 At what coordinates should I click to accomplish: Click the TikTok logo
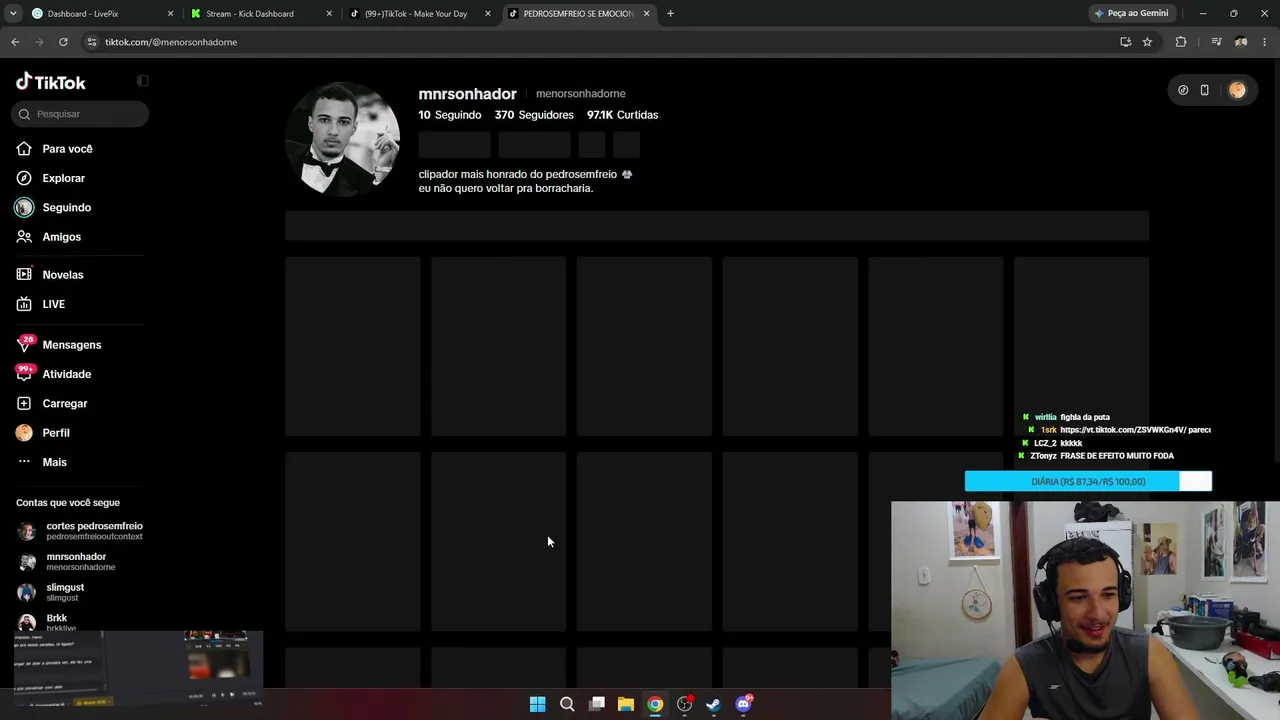click(x=51, y=82)
